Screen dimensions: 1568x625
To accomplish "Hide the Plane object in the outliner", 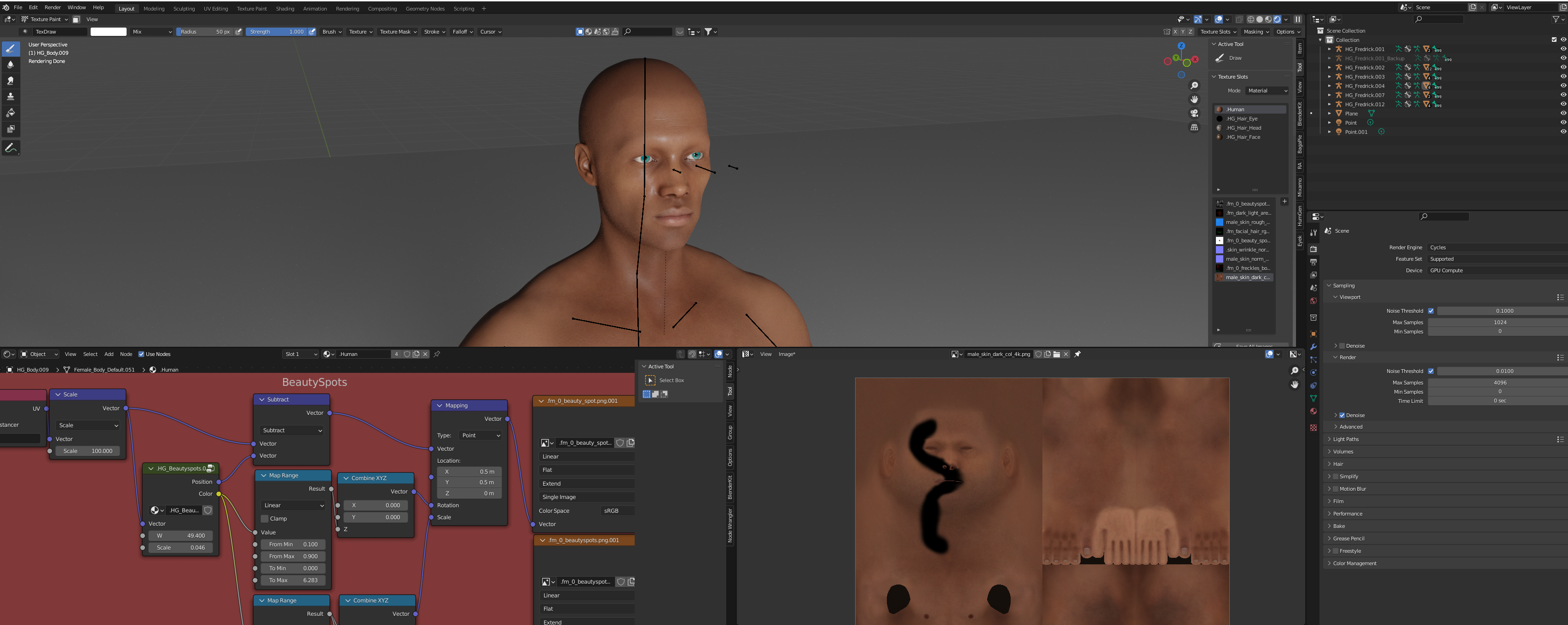I will click(1563, 113).
